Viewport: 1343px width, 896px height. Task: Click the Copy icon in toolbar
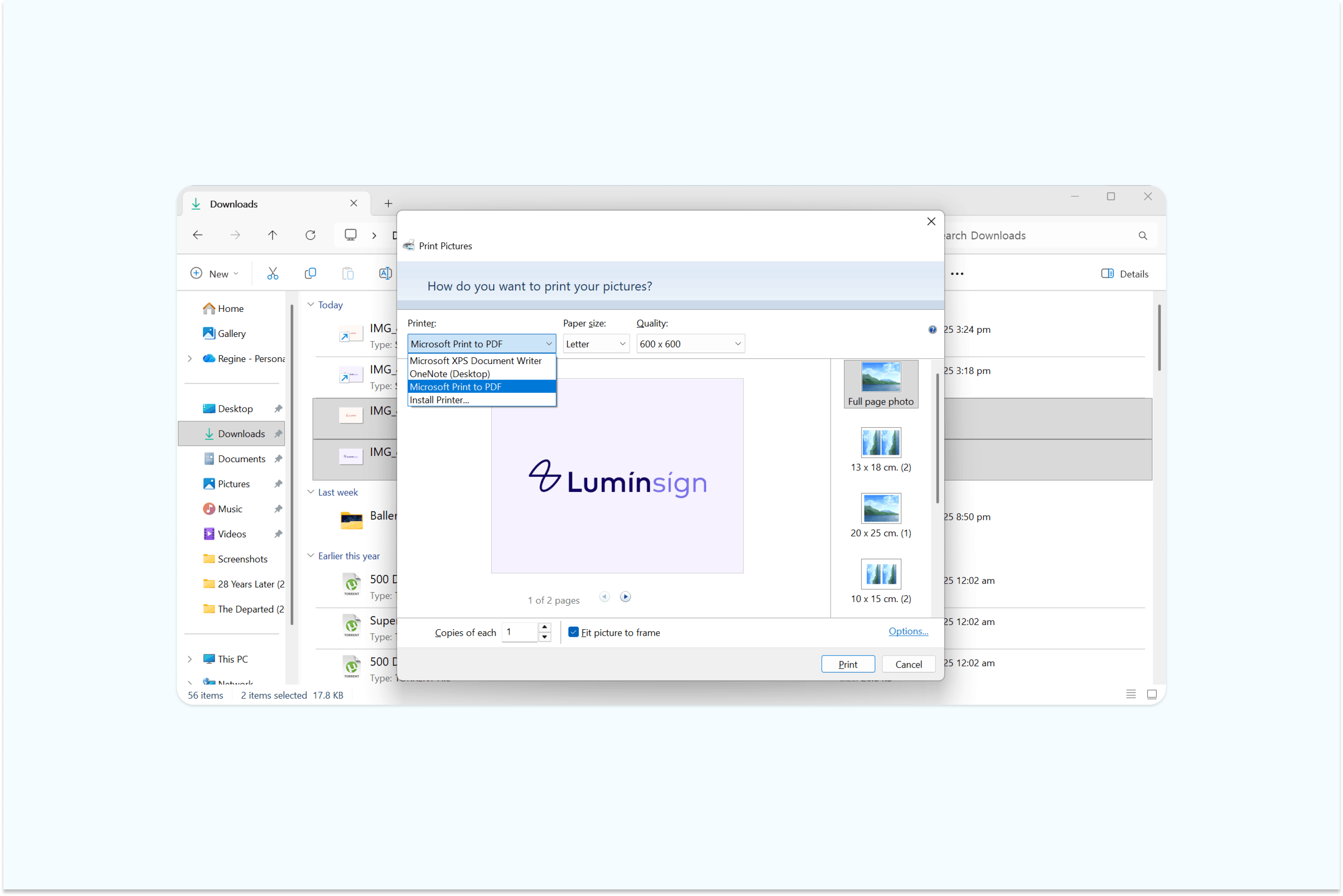pos(310,274)
